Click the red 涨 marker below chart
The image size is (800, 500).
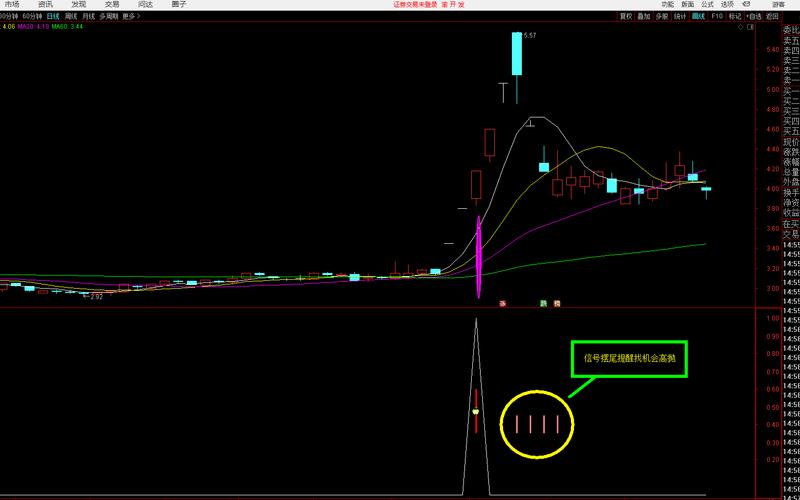503,303
